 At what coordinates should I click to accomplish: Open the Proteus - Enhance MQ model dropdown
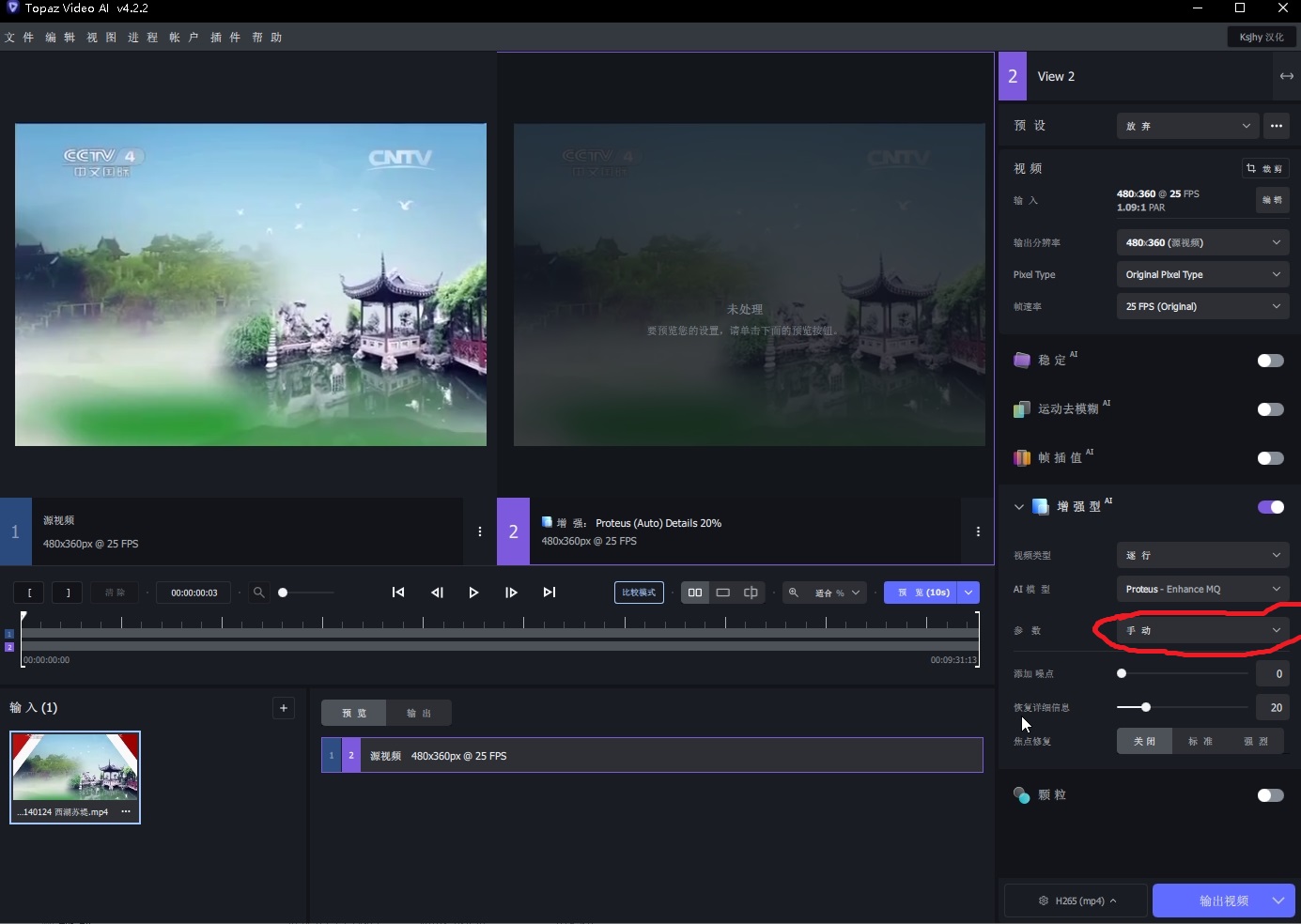(1202, 589)
